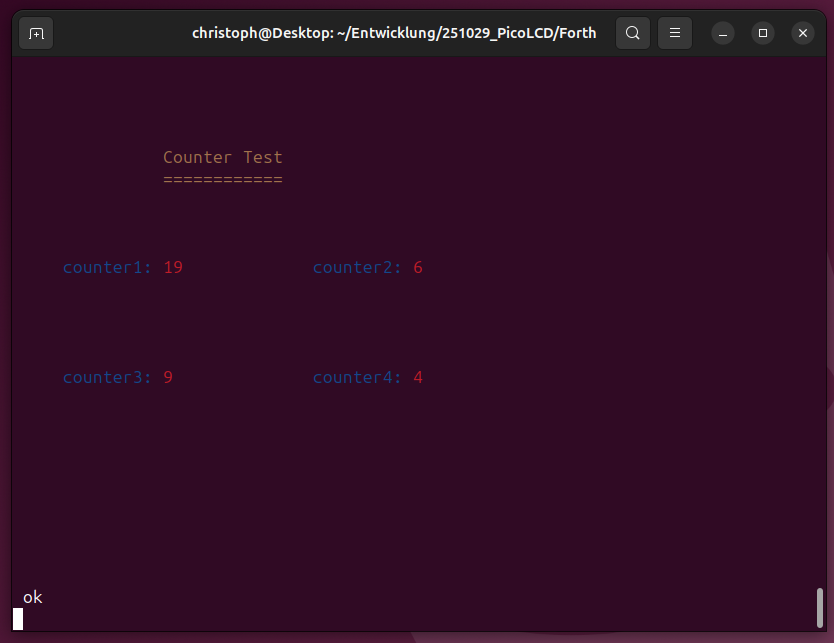
Task: Click the 'counter3:' label
Action: point(107,377)
